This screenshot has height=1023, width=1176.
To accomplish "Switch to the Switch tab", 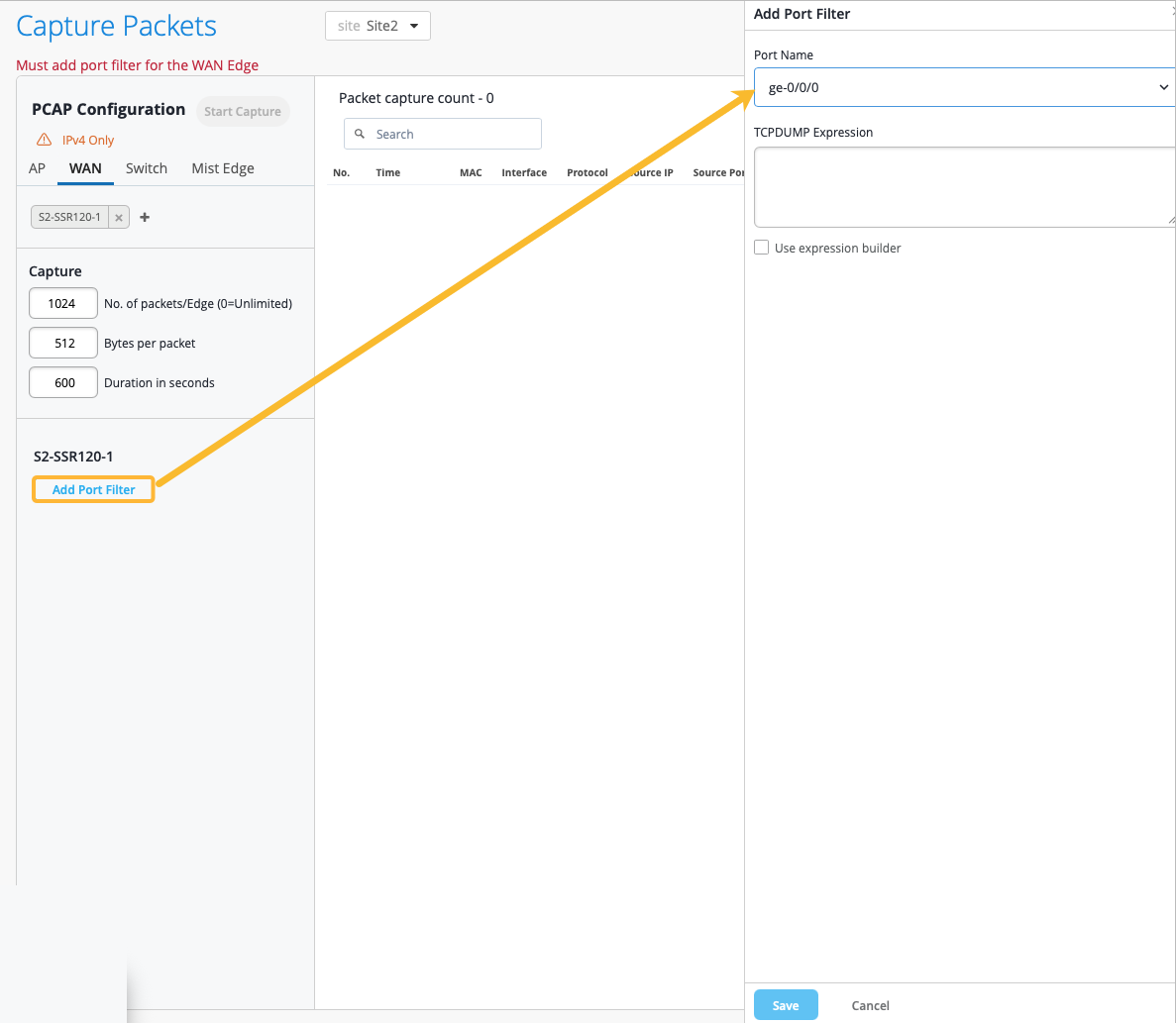I will pyautogui.click(x=147, y=168).
